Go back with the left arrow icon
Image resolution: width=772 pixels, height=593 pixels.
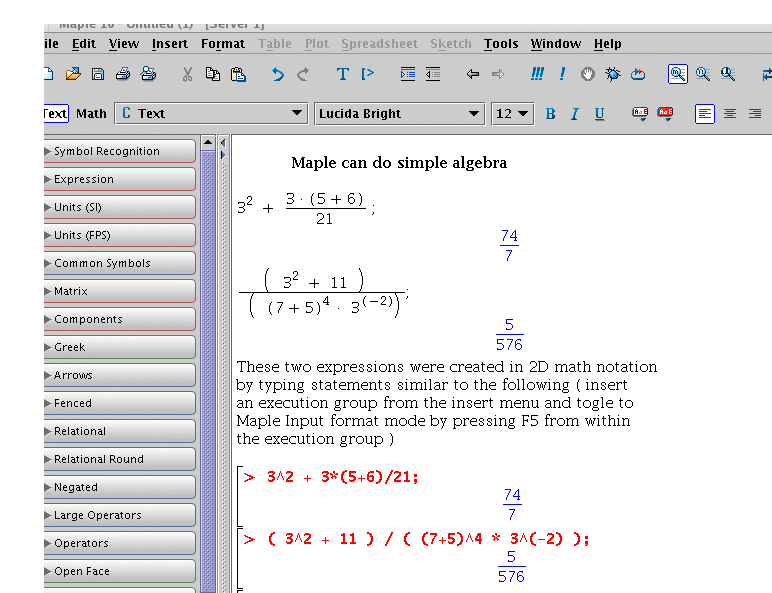tap(473, 74)
